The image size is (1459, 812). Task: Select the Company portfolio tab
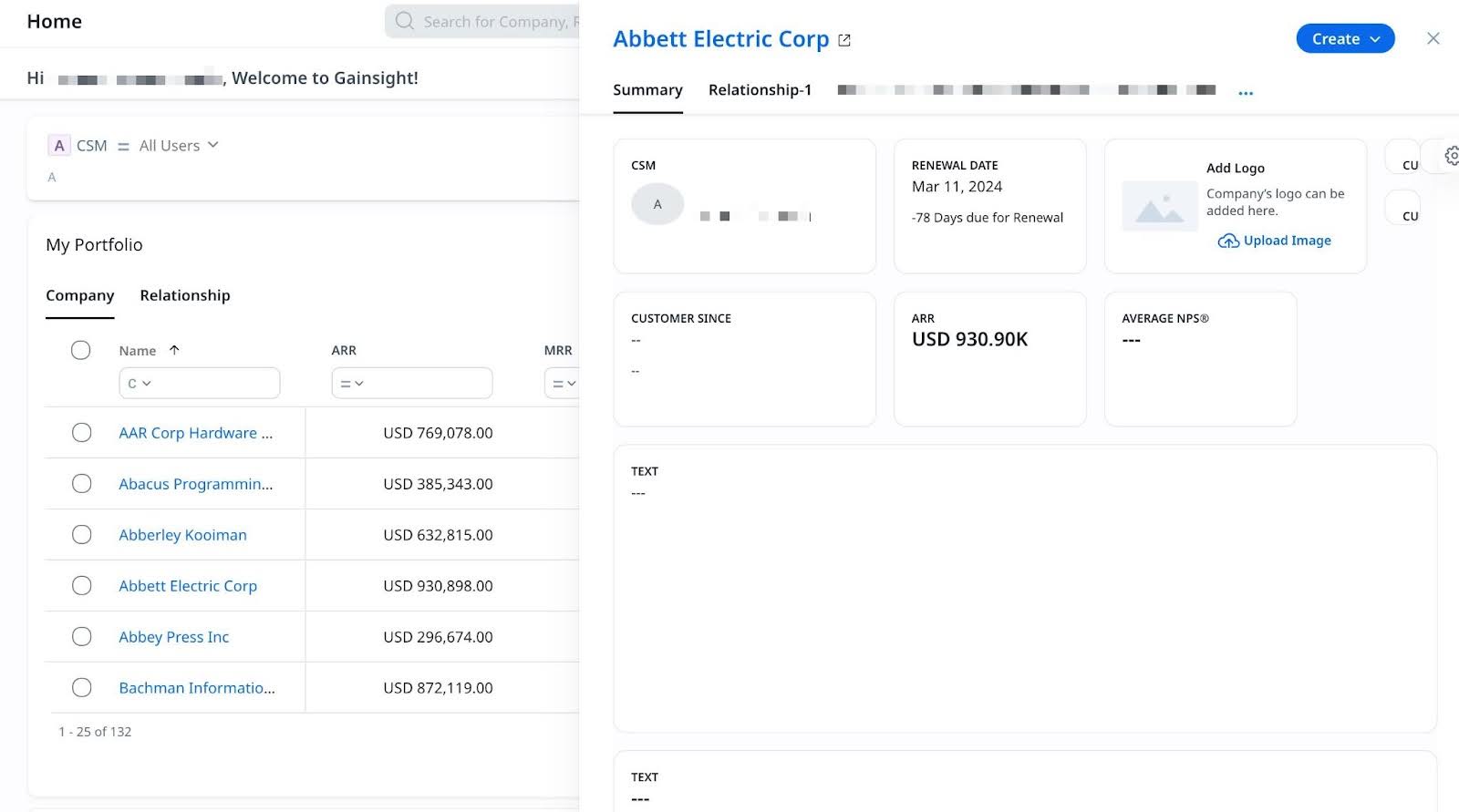click(80, 295)
